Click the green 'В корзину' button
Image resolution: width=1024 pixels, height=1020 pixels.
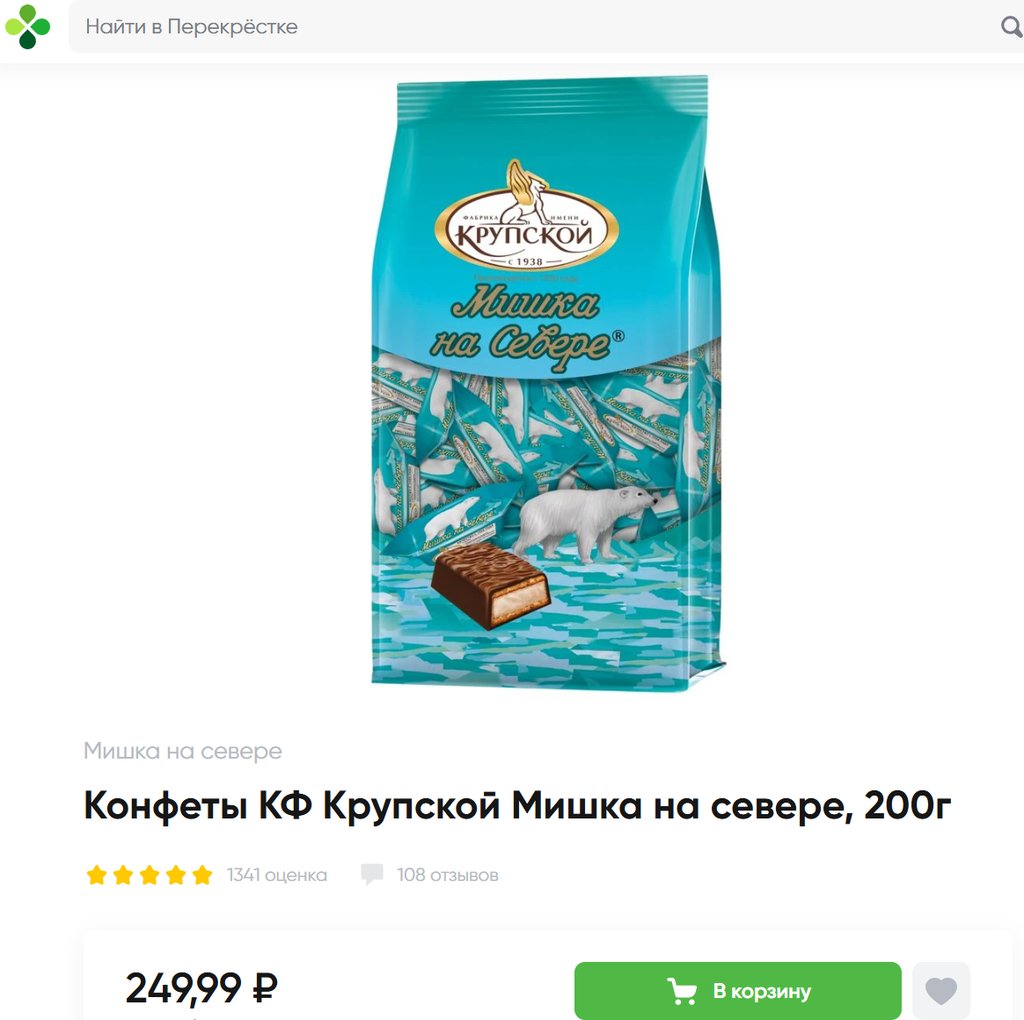pyautogui.click(x=738, y=991)
